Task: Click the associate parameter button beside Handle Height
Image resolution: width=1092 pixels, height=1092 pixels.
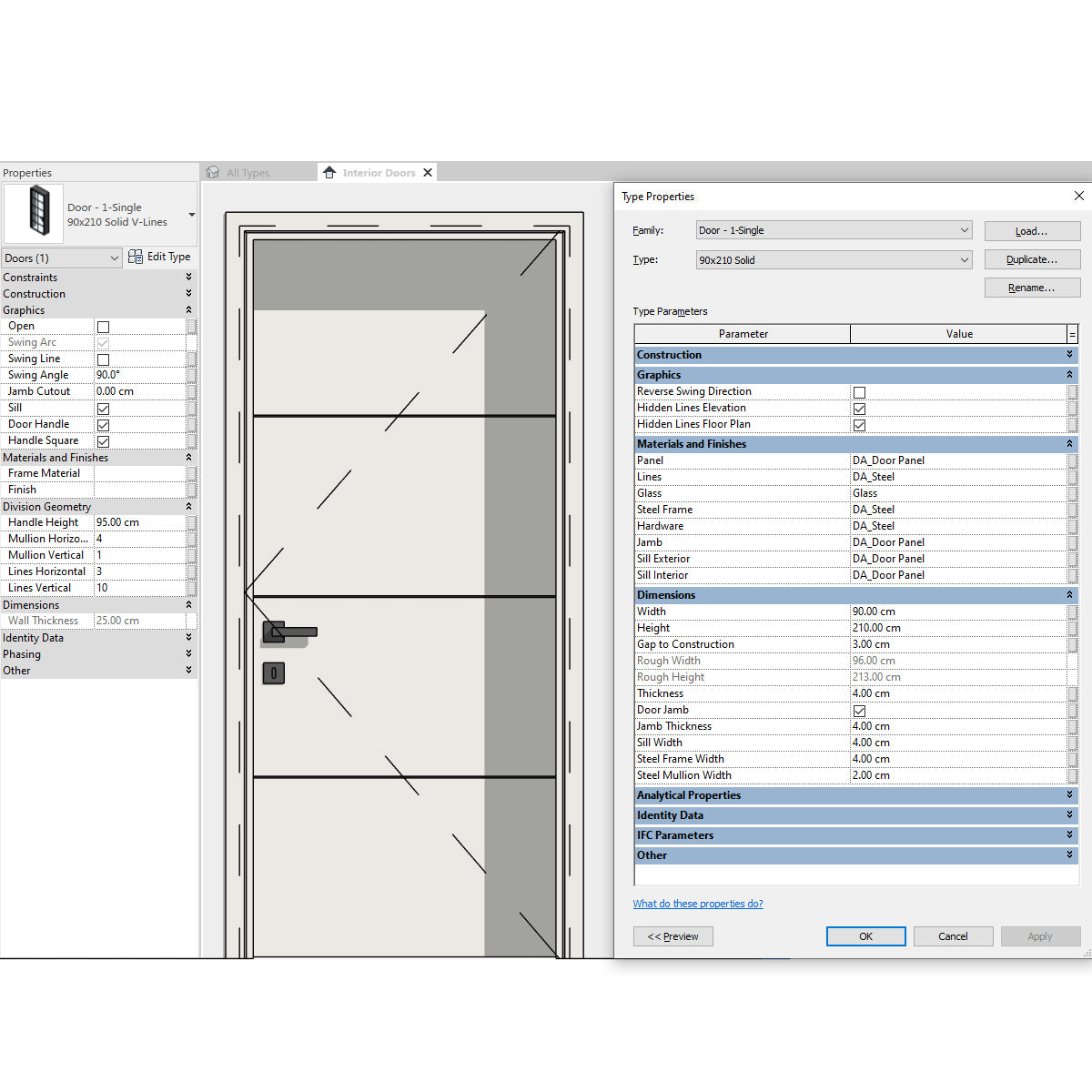Action: (x=191, y=522)
